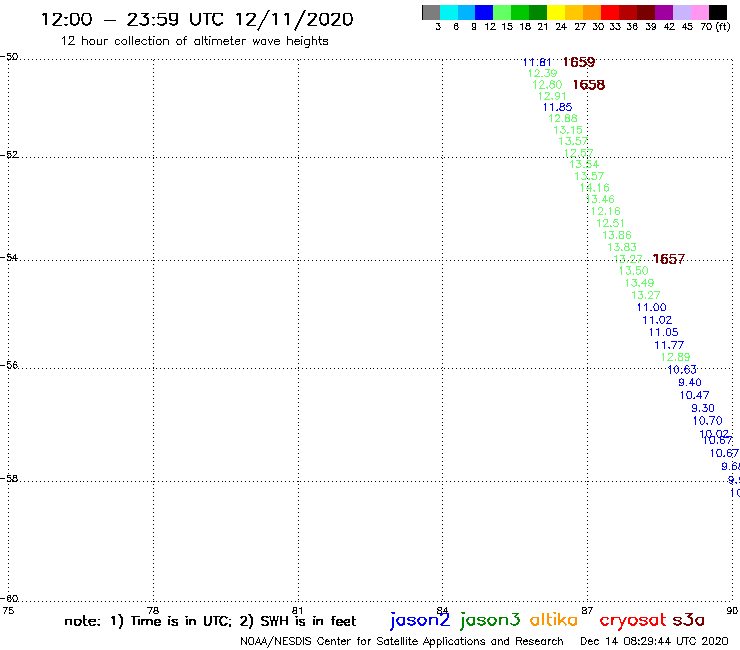This screenshot has width=740, height=650.
Task: Click the cyan swatch in the color scale
Action: [449, 12]
